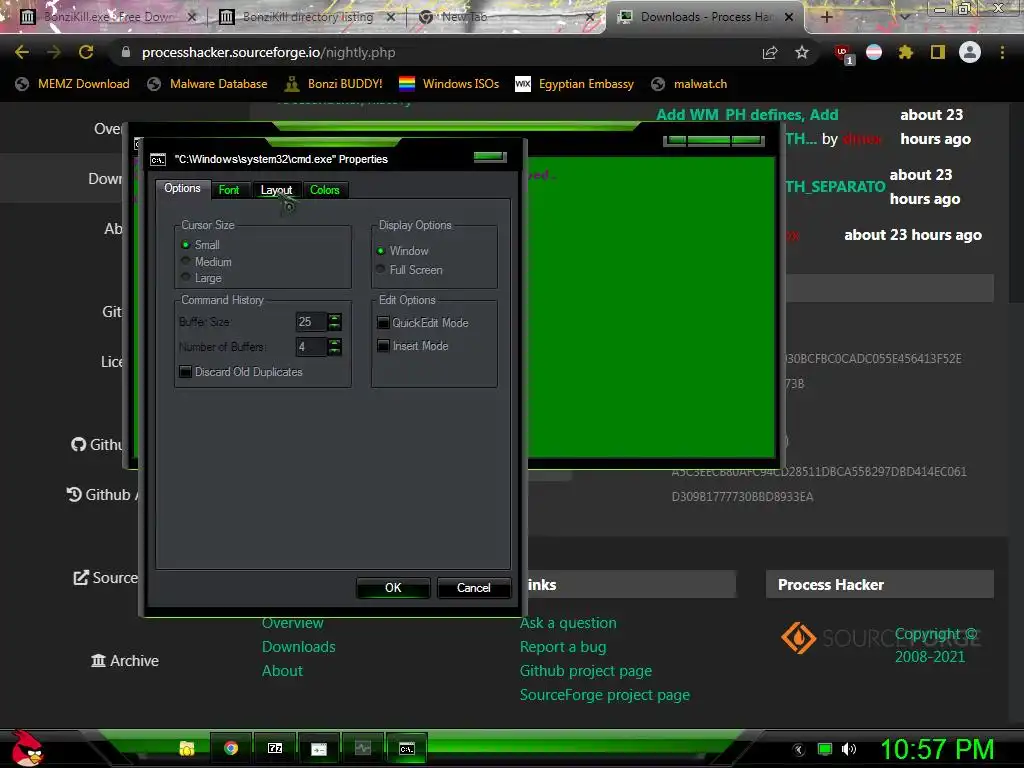This screenshot has height=768, width=1024.
Task: Increase the Buffer Size spinner
Action: click(x=334, y=317)
